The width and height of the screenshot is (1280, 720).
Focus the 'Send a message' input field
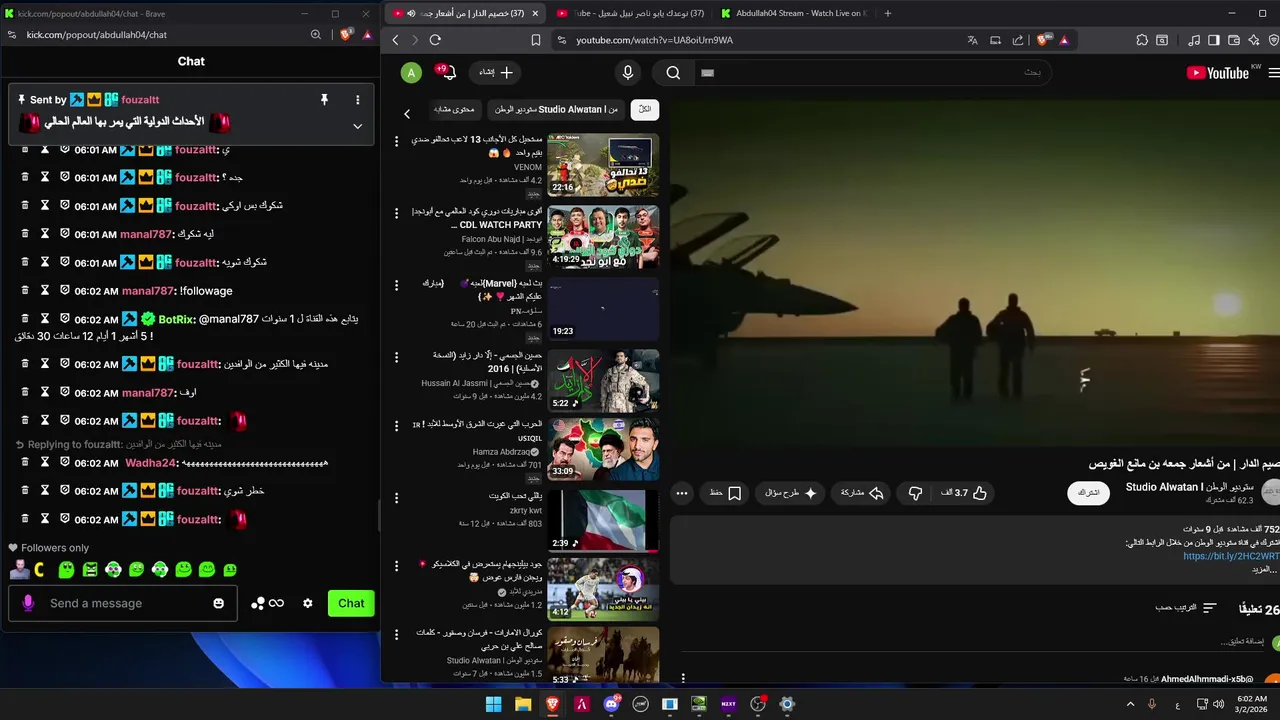125,603
